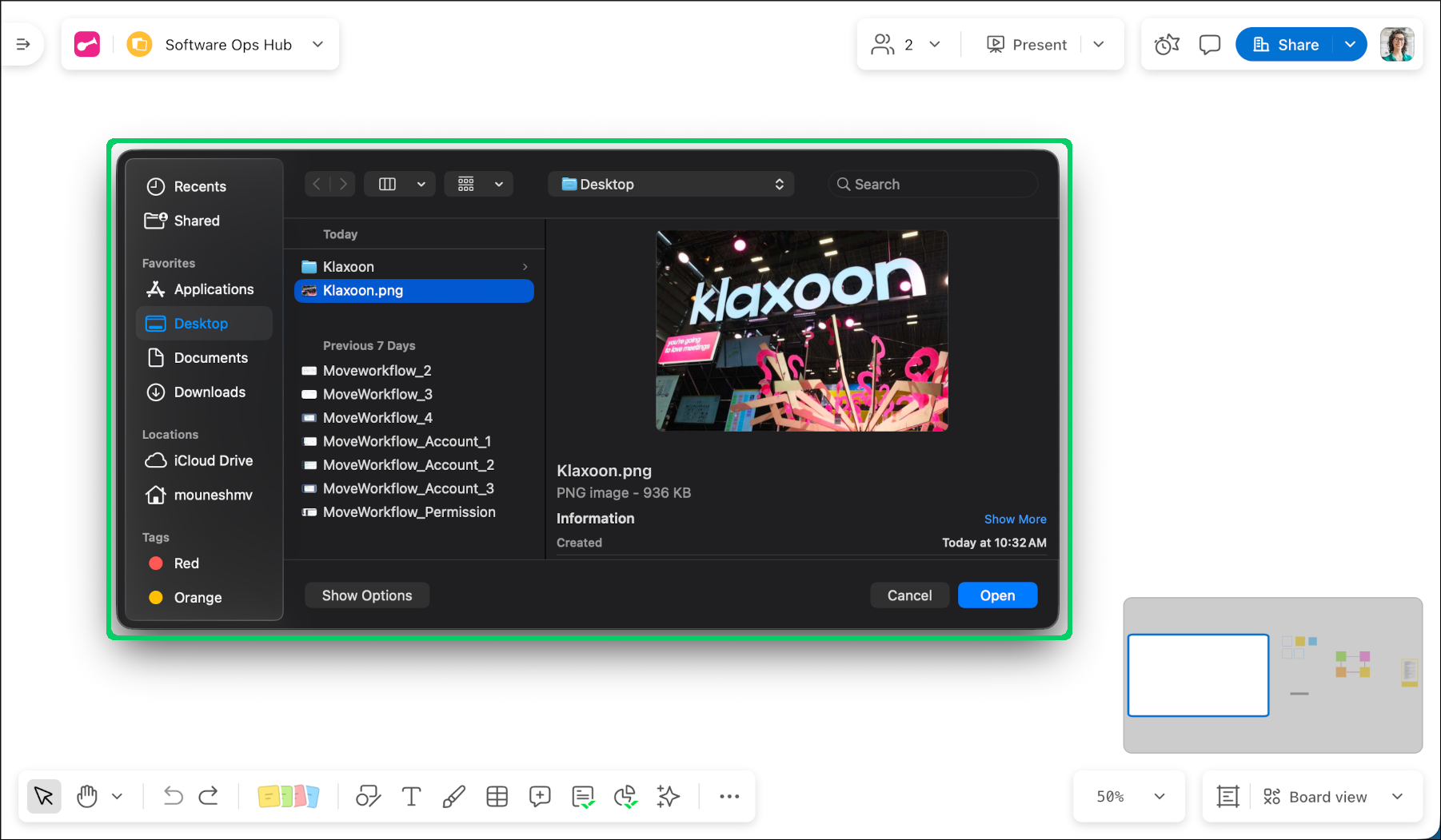Click the AI sparkle tool

pyautogui.click(x=668, y=796)
